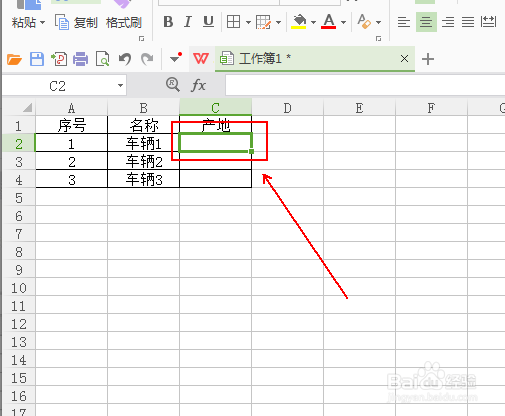Redo last action
505x416 pixels.
[147, 59]
